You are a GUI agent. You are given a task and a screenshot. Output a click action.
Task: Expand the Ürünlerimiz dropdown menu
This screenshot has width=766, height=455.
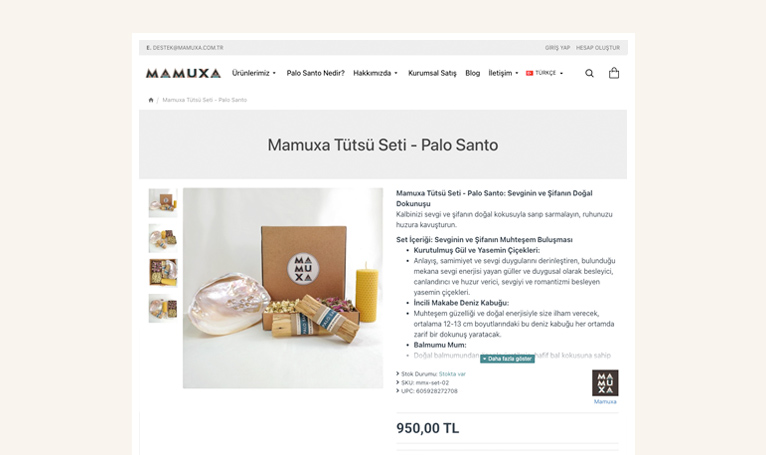(254, 73)
